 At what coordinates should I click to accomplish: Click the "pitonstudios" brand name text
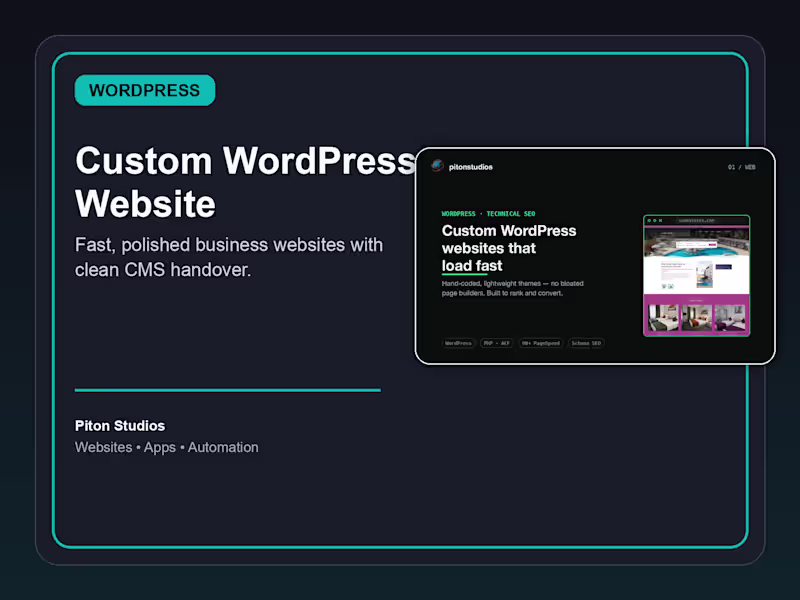tap(470, 167)
